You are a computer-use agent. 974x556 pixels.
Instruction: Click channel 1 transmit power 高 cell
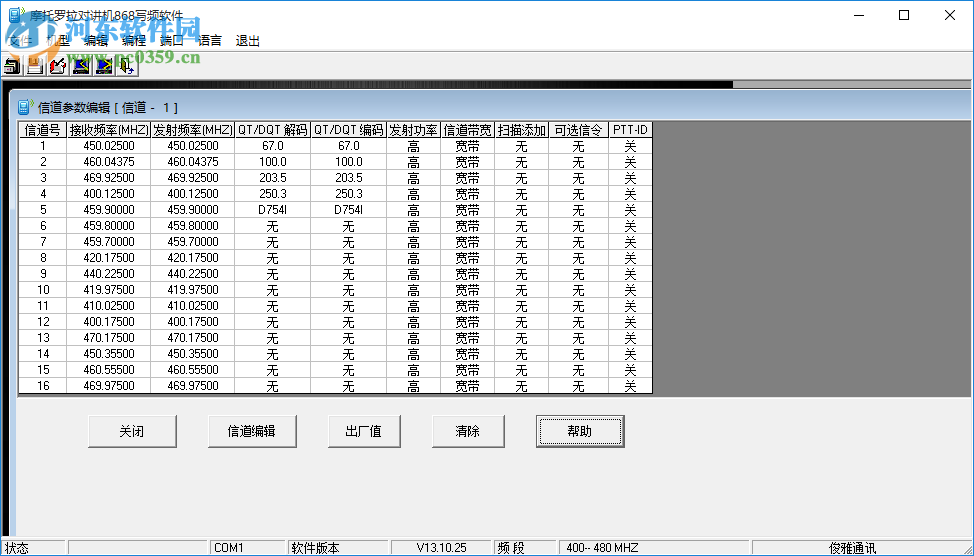click(x=414, y=146)
